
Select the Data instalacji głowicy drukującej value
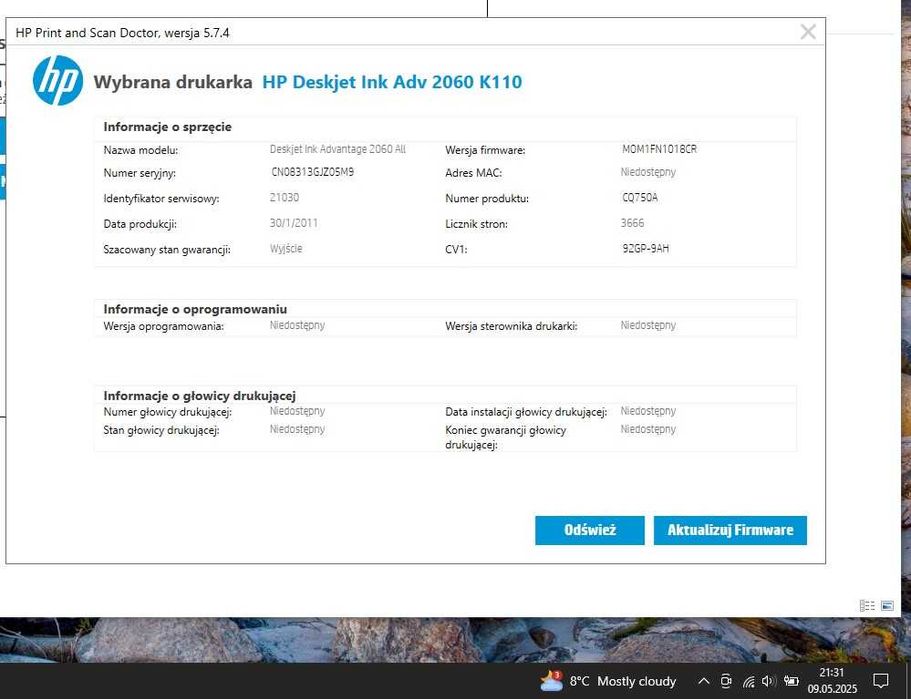tap(648, 411)
